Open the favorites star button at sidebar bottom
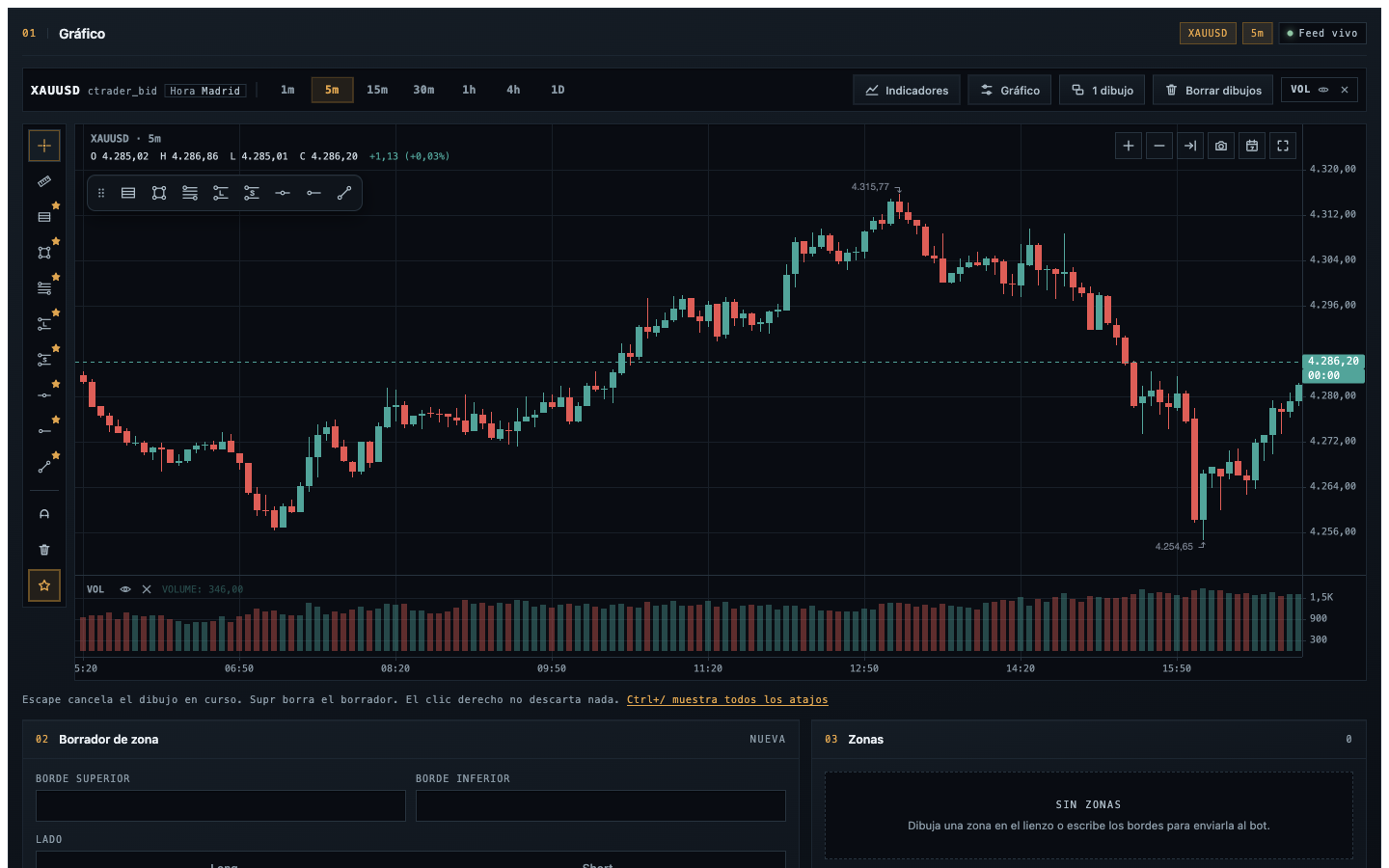 pyautogui.click(x=44, y=585)
